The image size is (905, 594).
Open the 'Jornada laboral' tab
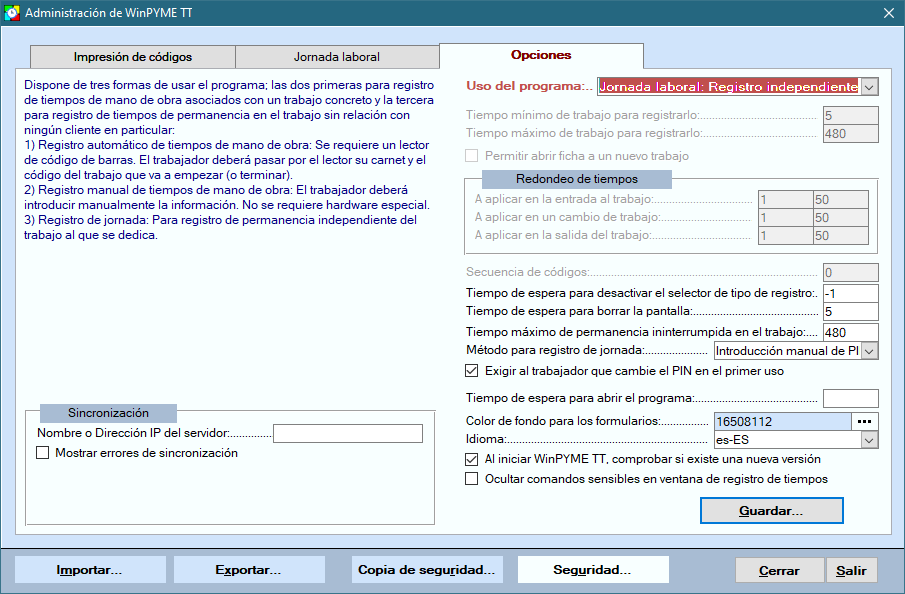point(337,57)
